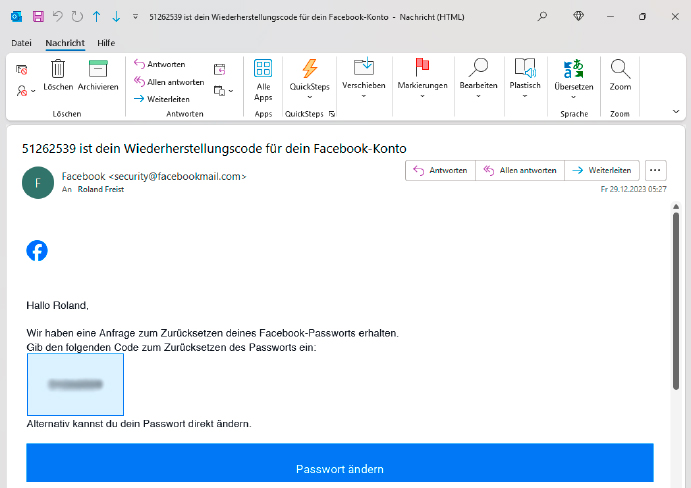Click Antworten in the ribbon
The width and height of the screenshot is (691, 488).
tap(160, 64)
